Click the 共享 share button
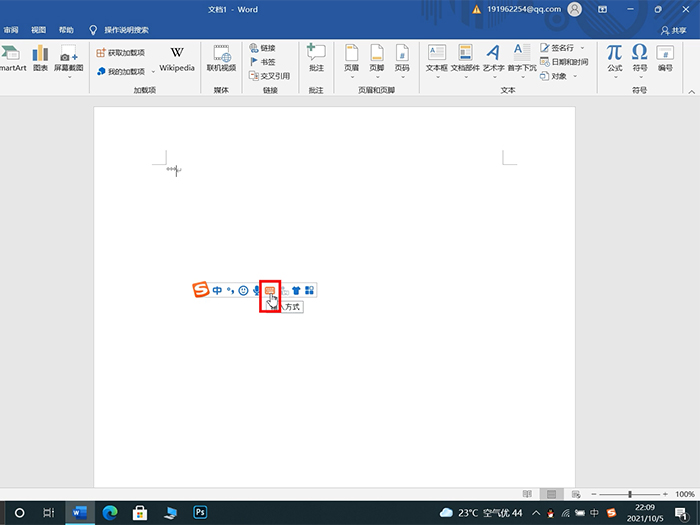This screenshot has height=525, width=700. pos(674,30)
